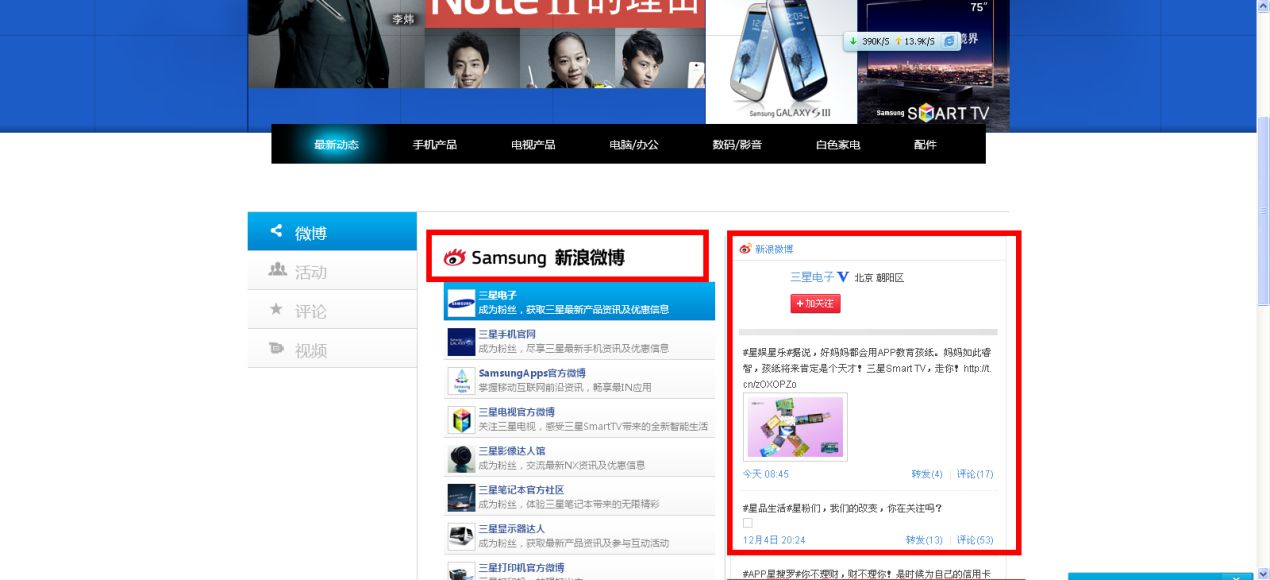Click the Weibo eye logo in Samsung 新浪微博 header
This screenshot has width=1270, height=580.
(455, 257)
